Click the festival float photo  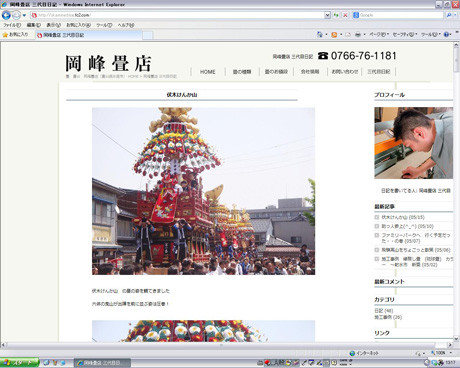coord(203,191)
